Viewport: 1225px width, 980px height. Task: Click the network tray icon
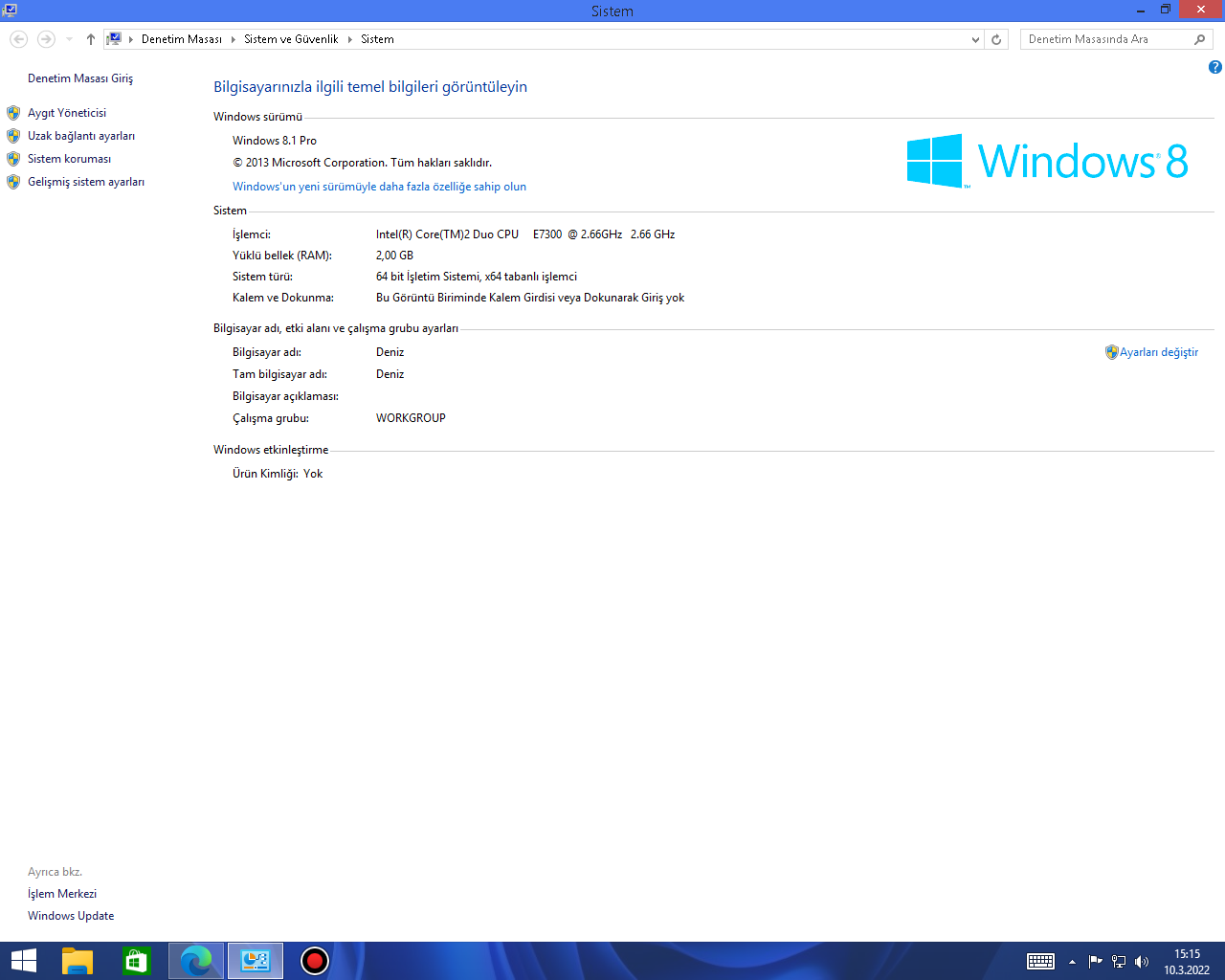click(x=1119, y=962)
